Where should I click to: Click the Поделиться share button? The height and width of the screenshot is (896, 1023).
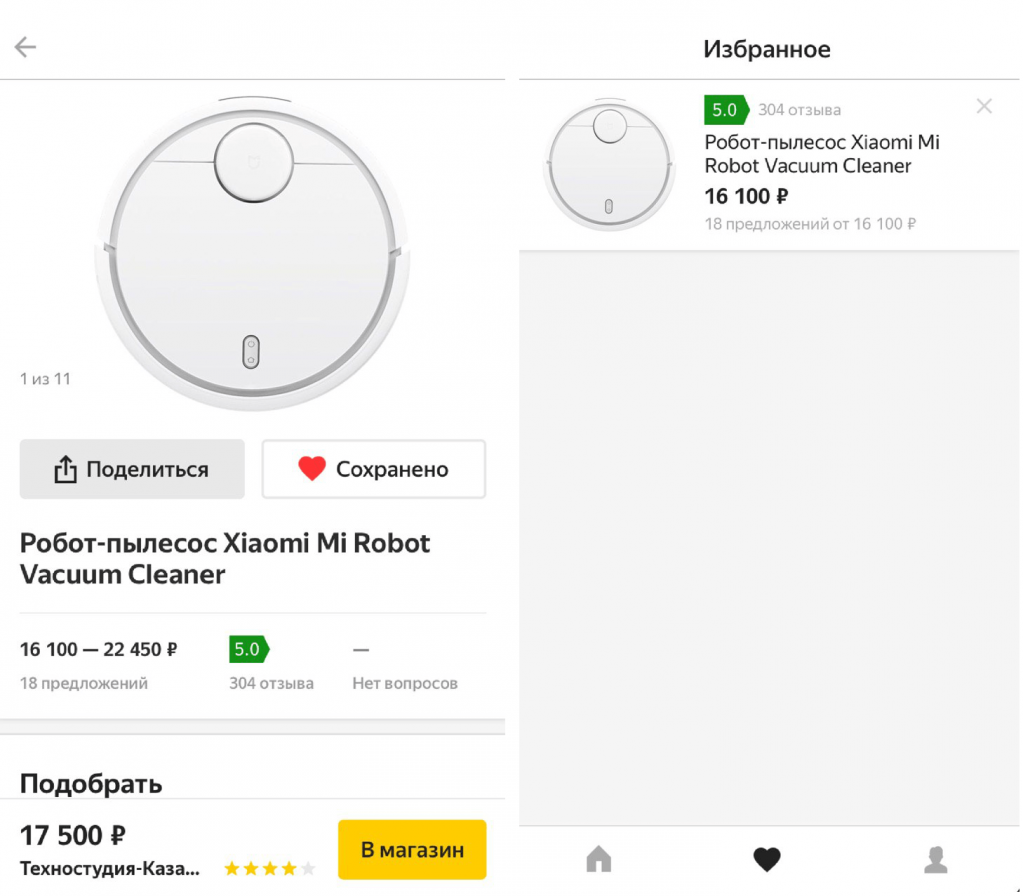tap(132, 469)
